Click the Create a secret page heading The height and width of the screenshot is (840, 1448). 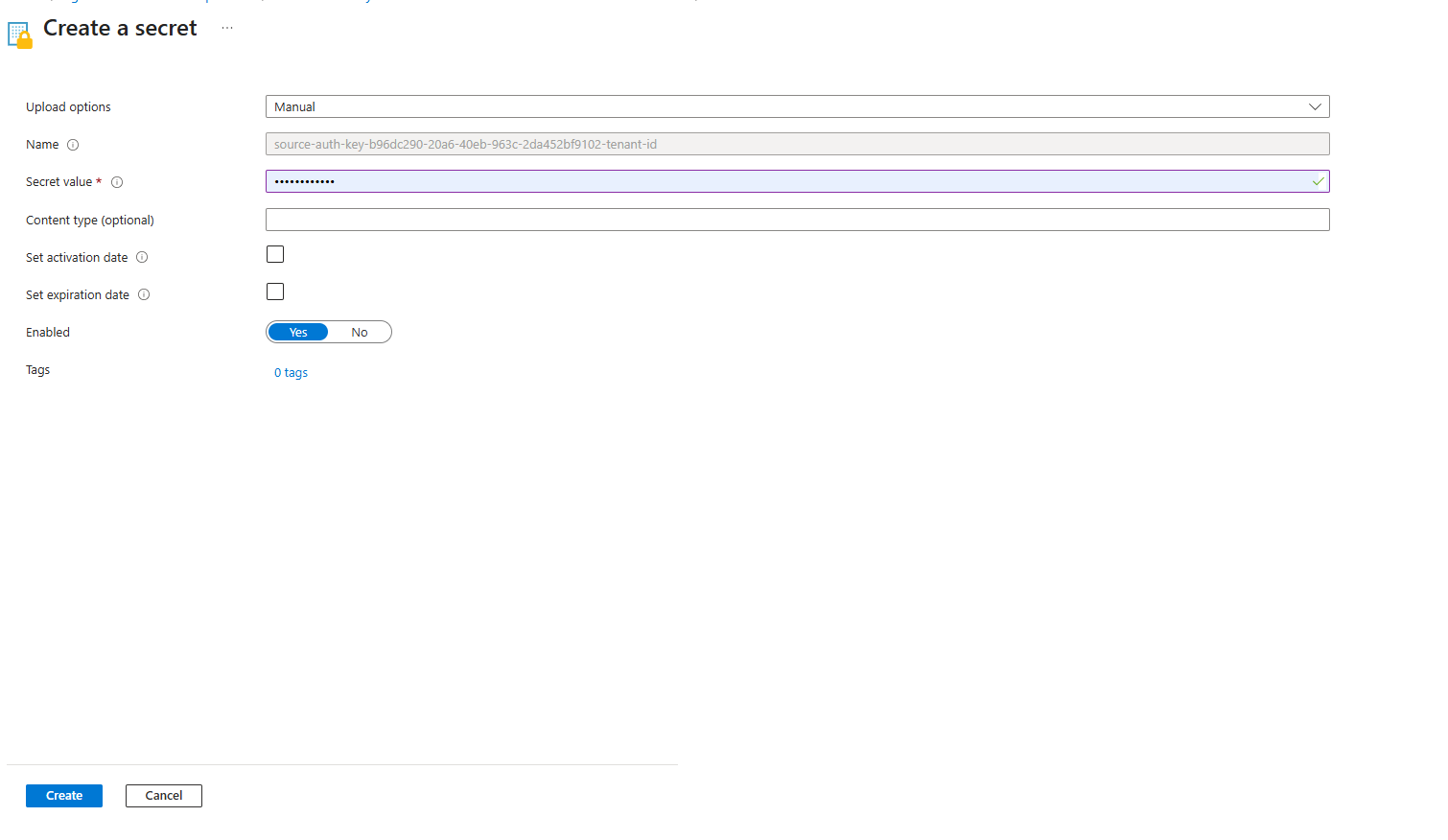[120, 29]
